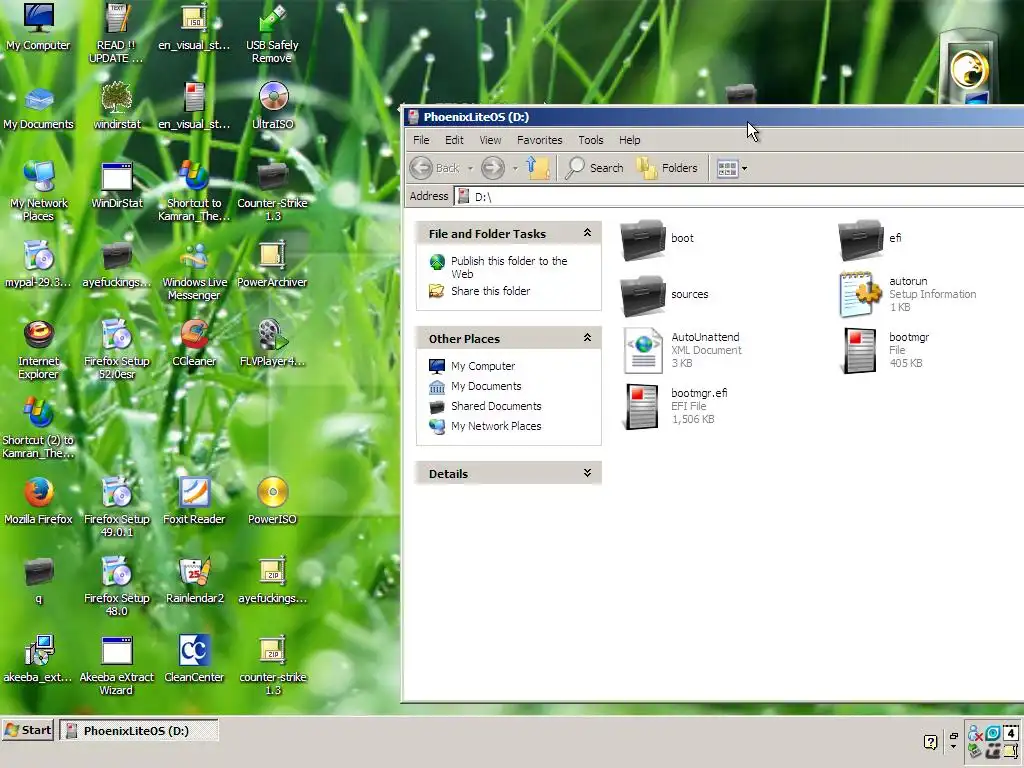
Task: Open the Forward history dropdown arrow
Action: [x=515, y=168]
